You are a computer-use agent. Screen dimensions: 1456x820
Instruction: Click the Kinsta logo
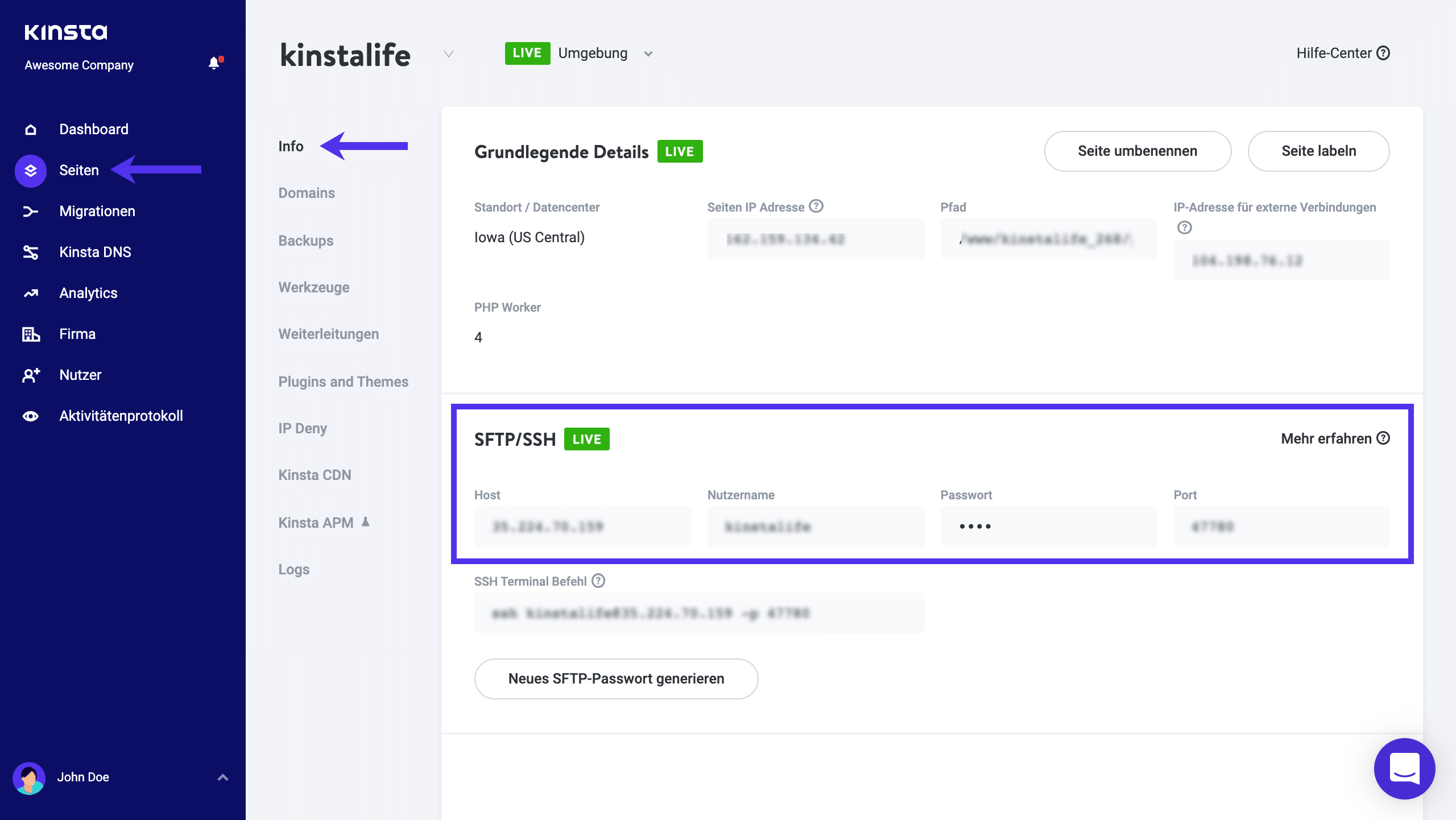coord(67,31)
